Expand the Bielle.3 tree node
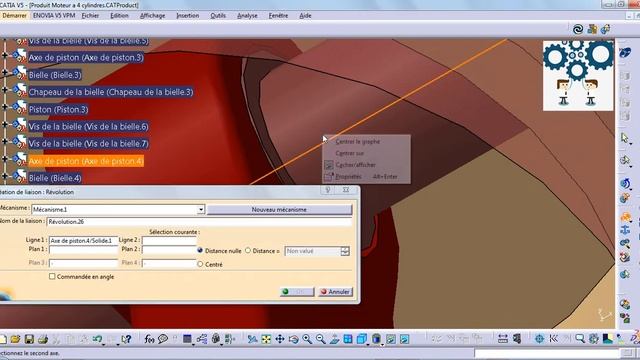This screenshot has height=360, width=640. 4,72
